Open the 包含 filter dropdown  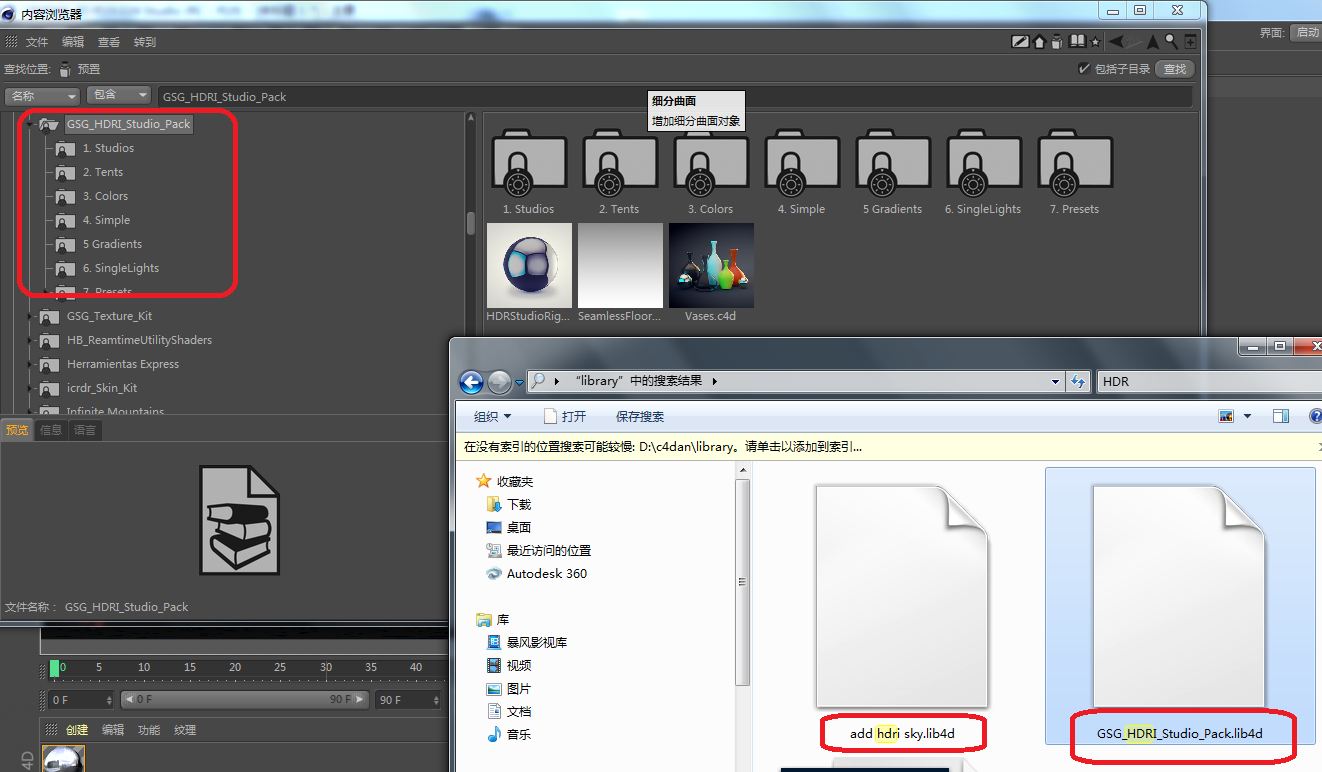pos(117,95)
